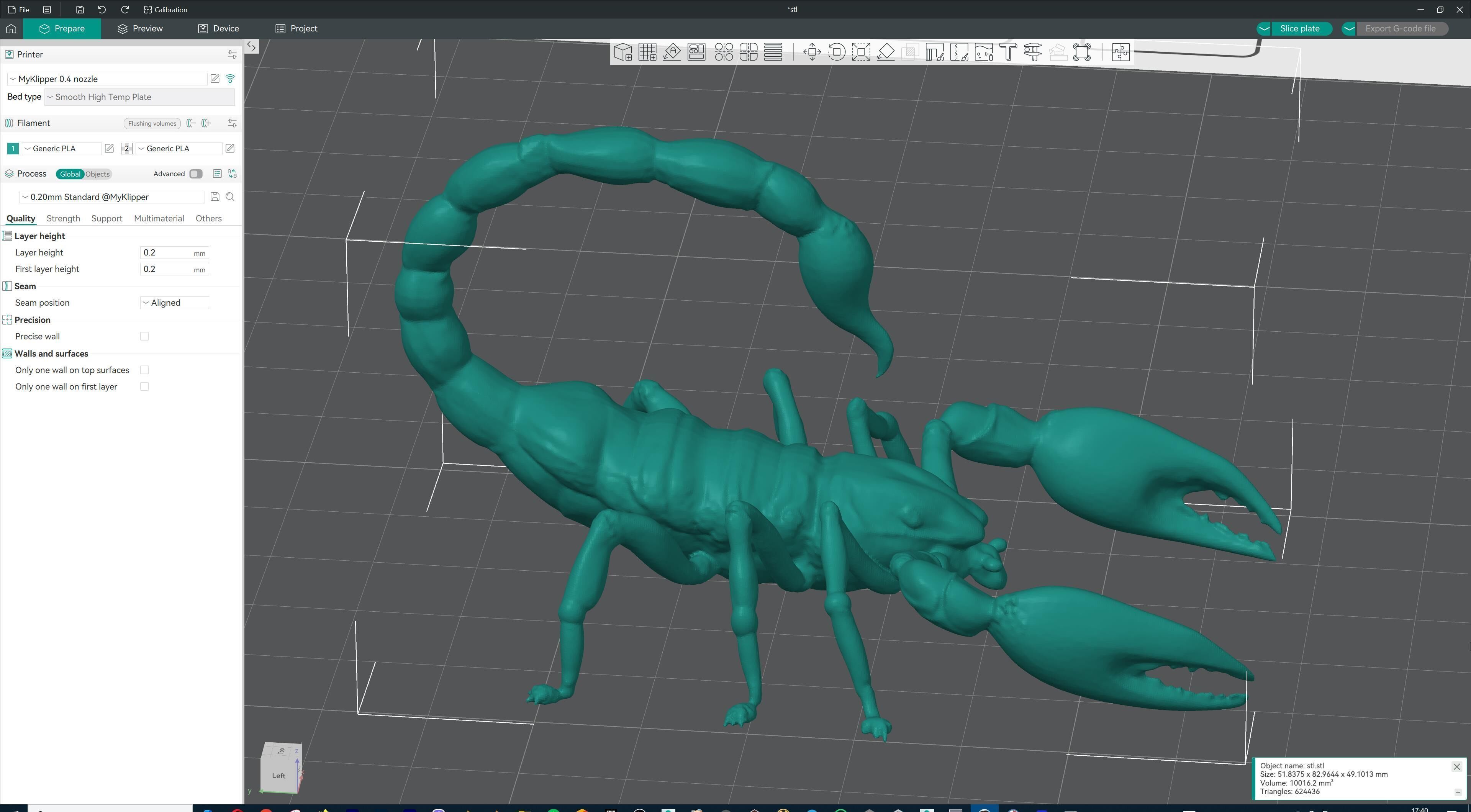Collapse the sidebar with arrows icon
Viewport: 1471px width, 812px height.
click(x=252, y=46)
